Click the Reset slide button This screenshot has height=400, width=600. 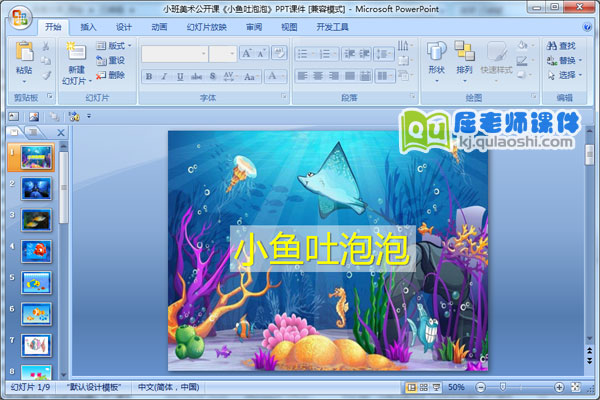[x=111, y=60]
